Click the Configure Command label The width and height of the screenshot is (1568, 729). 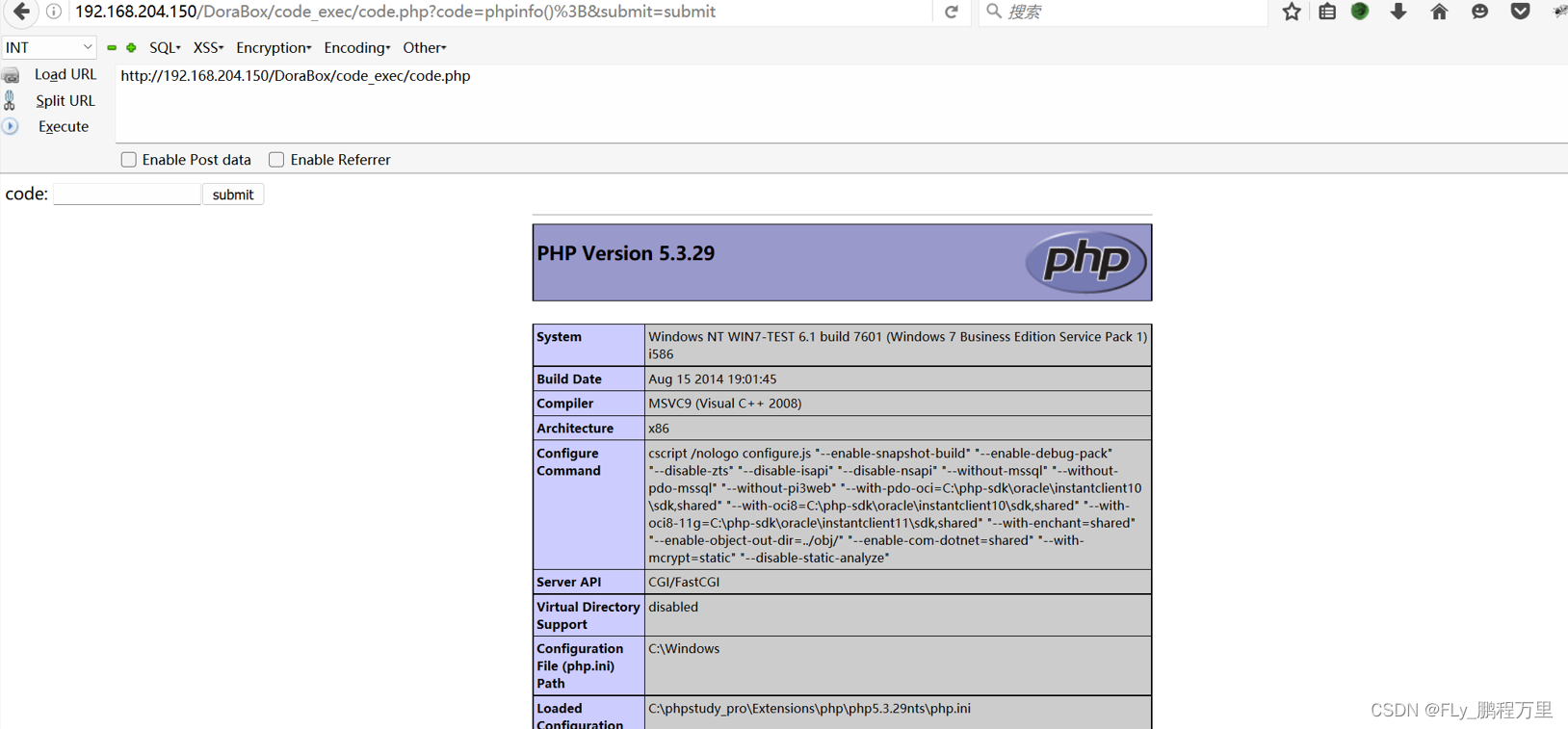(x=568, y=462)
